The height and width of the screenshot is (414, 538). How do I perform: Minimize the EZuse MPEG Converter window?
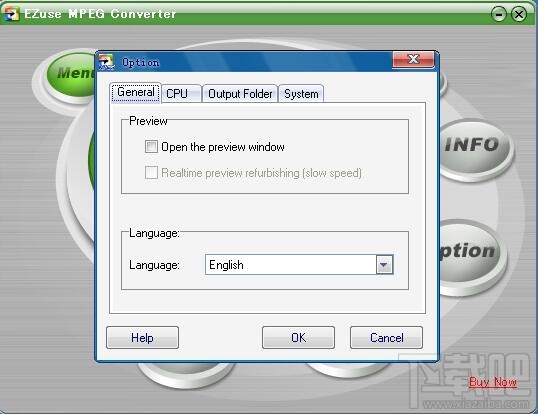pyautogui.click(x=499, y=14)
